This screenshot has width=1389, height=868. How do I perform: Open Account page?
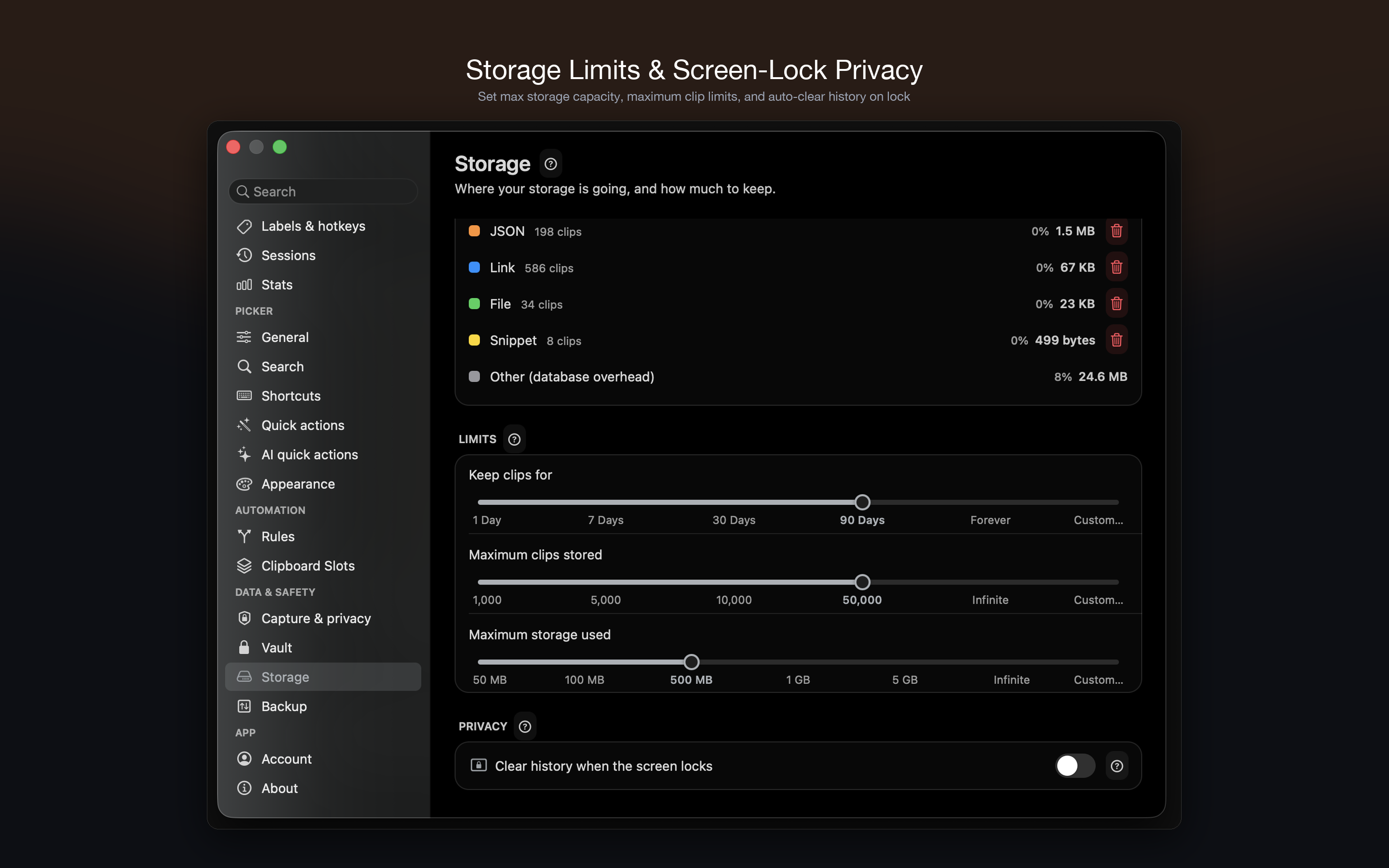pos(323,759)
